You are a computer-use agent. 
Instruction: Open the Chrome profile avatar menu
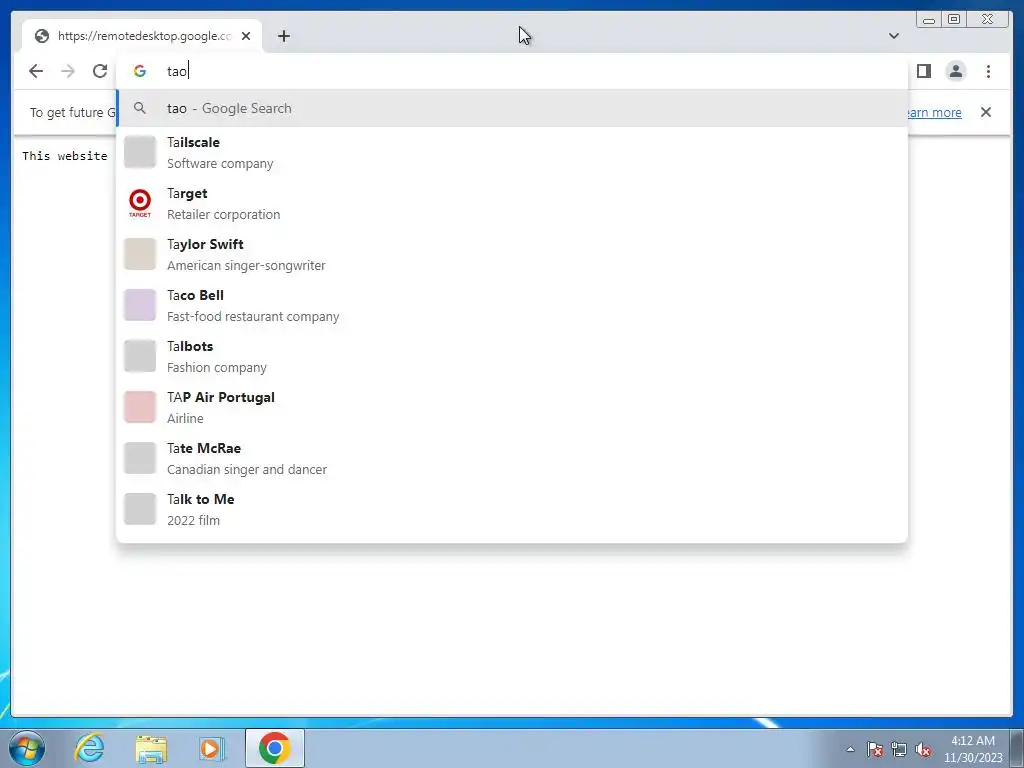(955, 71)
